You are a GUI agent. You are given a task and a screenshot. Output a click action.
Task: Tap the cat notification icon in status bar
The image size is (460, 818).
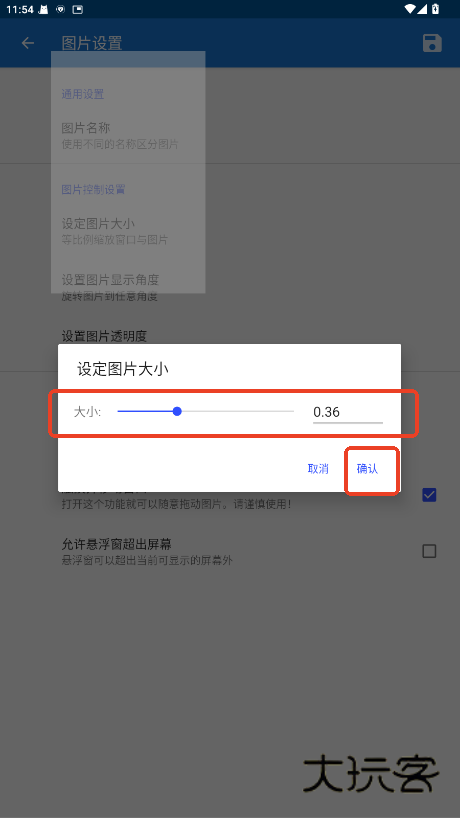pos(43,9)
